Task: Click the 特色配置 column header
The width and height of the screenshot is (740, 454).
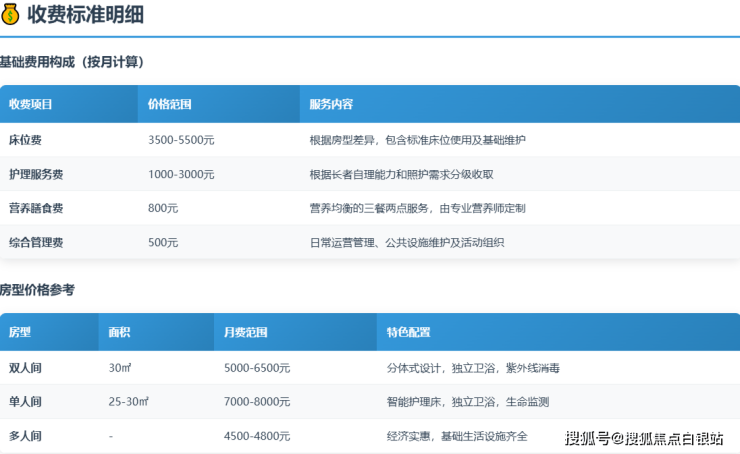Action: [x=408, y=332]
